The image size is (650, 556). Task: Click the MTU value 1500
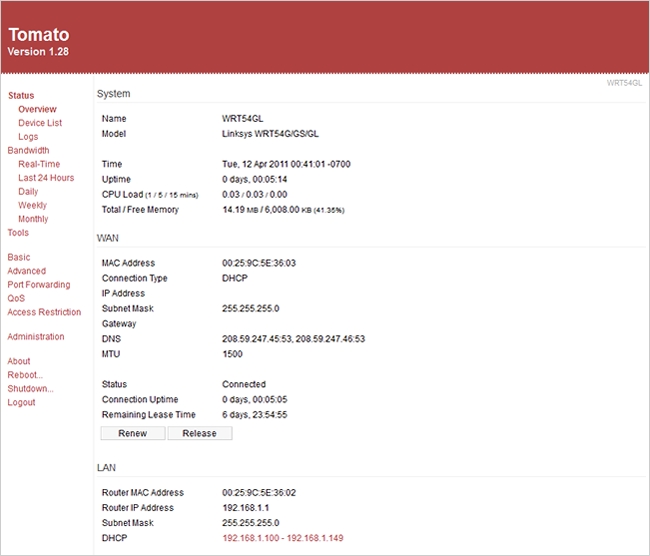233,354
